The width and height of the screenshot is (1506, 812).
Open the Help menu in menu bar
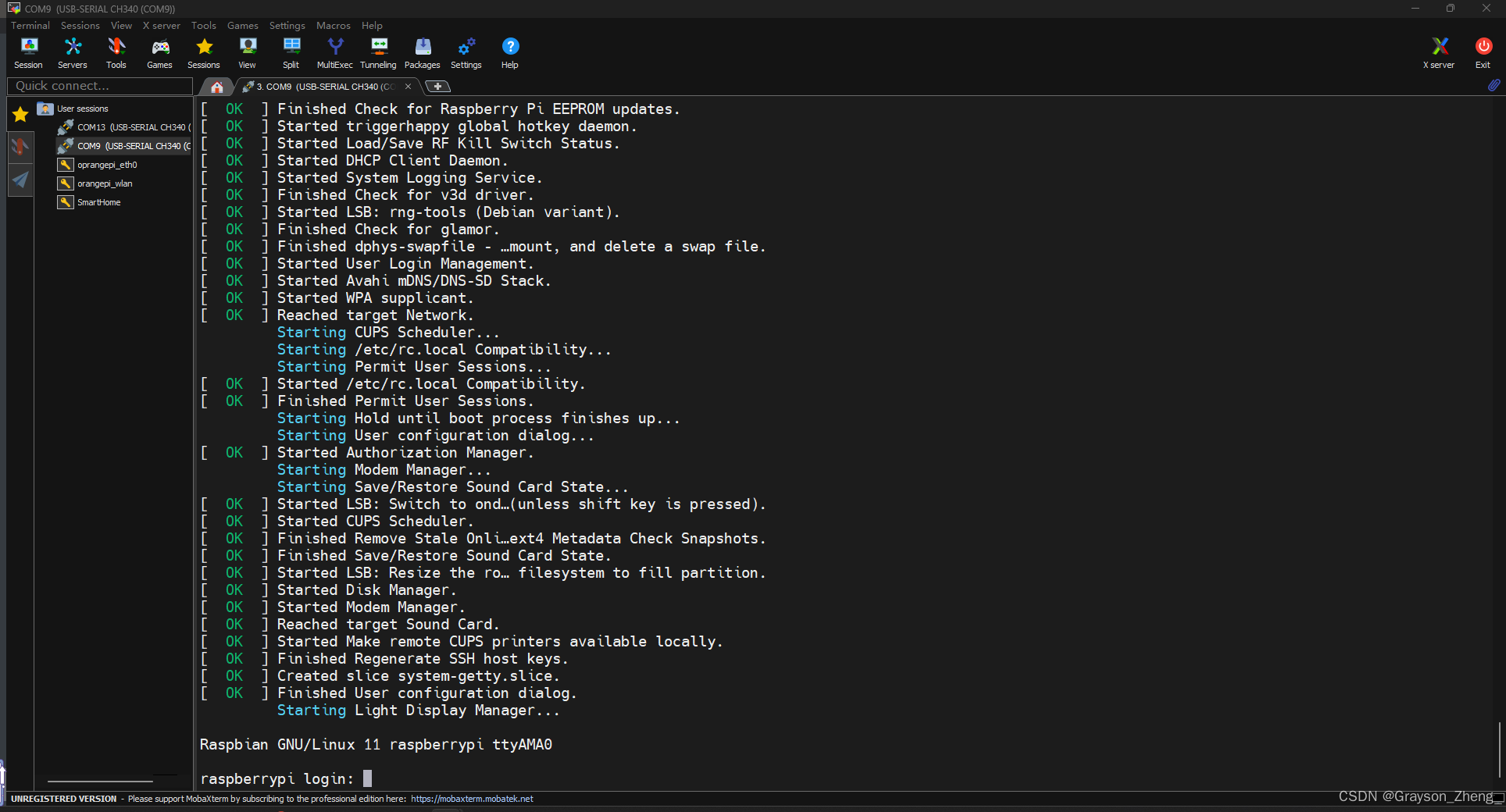[x=373, y=26]
